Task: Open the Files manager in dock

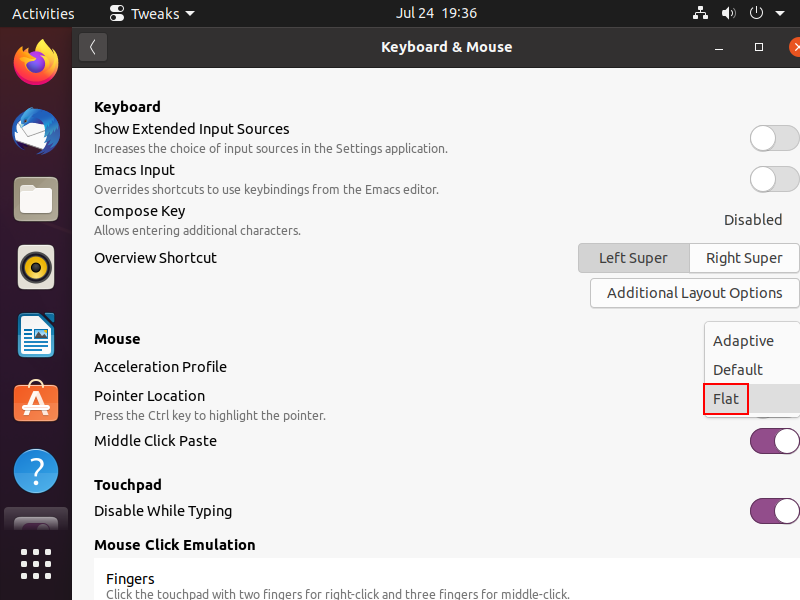Action: click(x=36, y=199)
